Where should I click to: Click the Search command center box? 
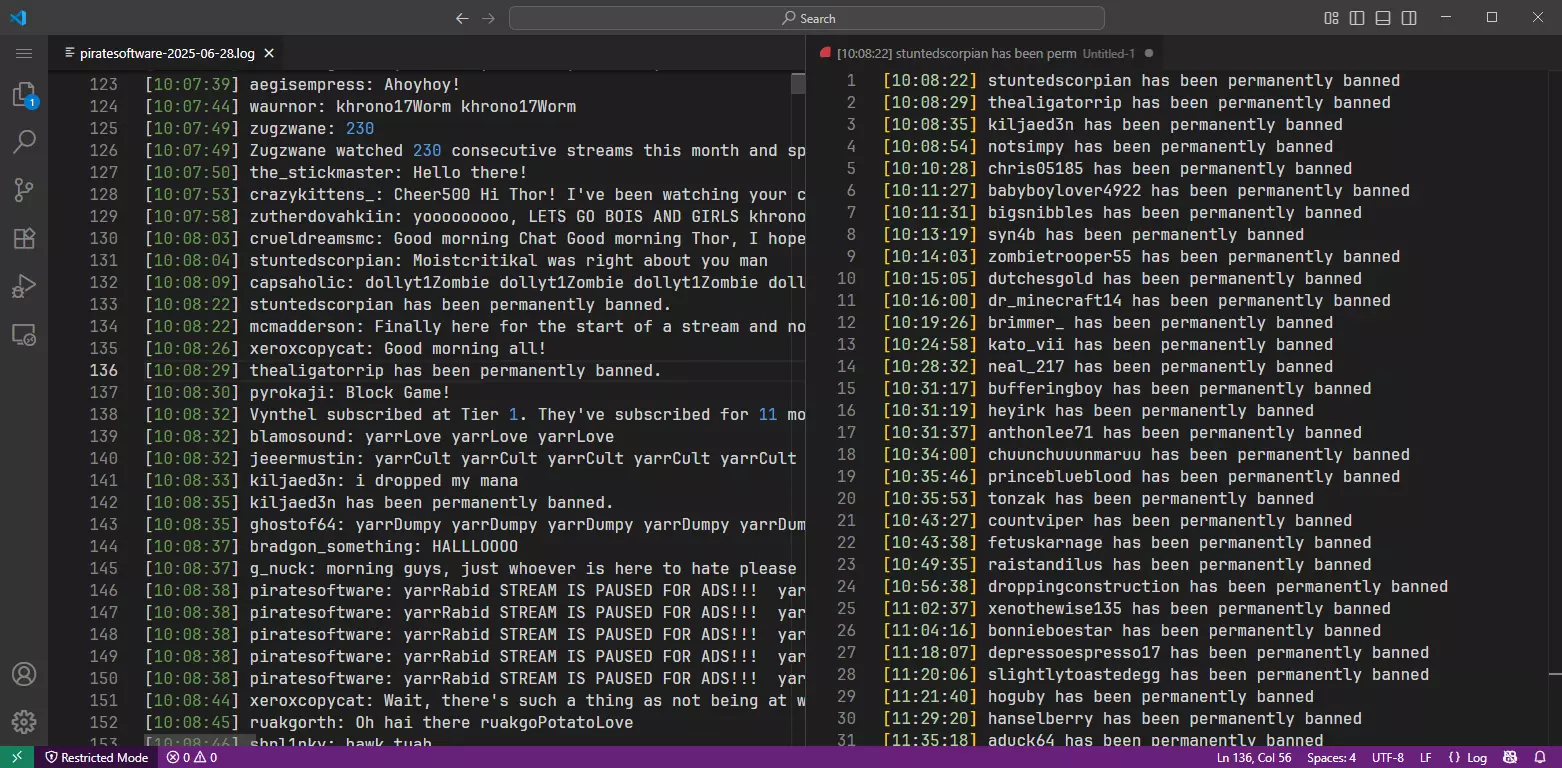(x=807, y=18)
